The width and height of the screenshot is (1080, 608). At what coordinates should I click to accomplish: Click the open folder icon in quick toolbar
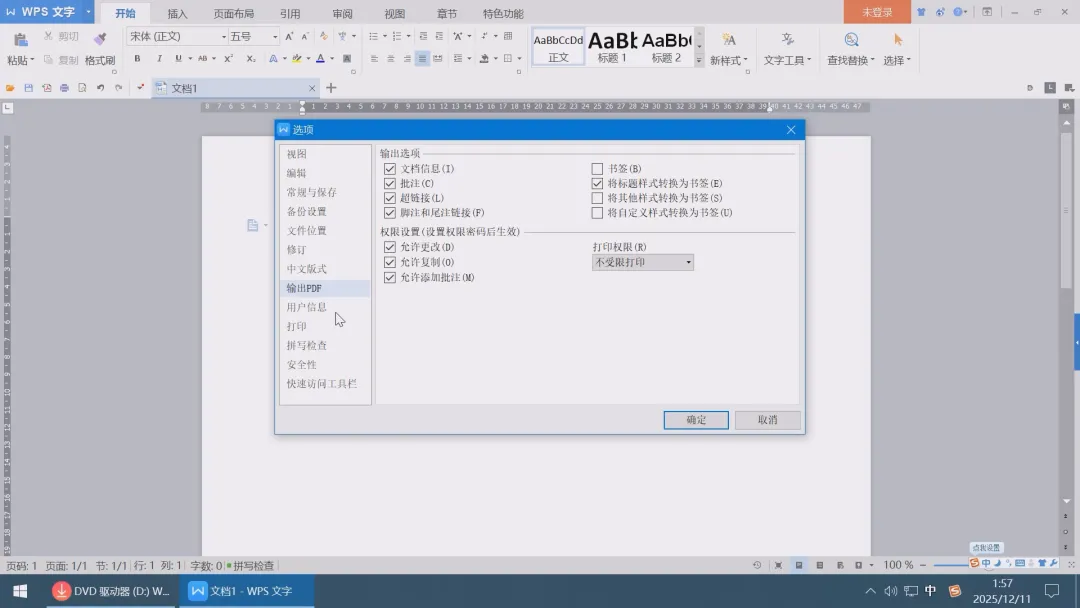(x=10, y=88)
